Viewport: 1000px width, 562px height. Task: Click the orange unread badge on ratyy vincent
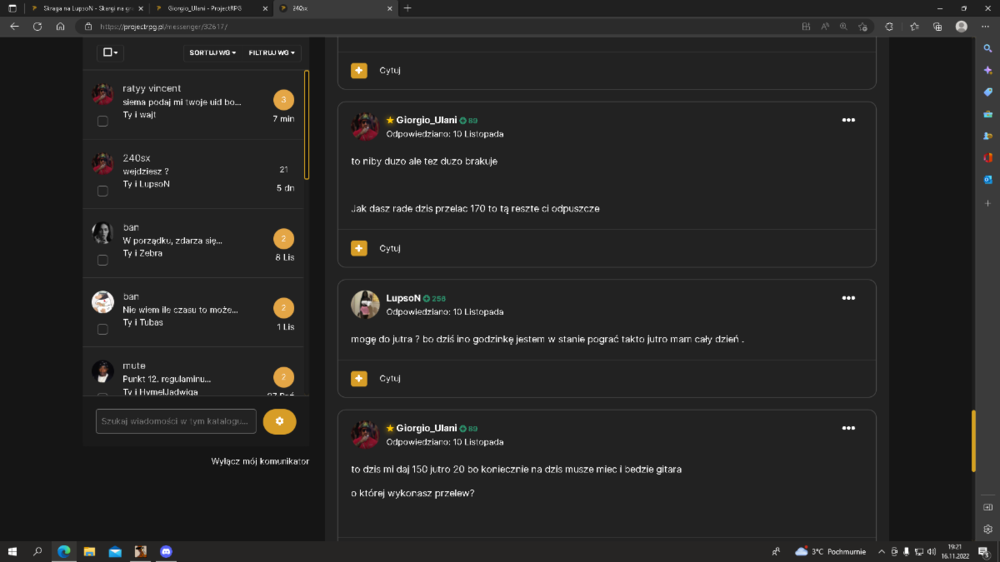coord(284,100)
